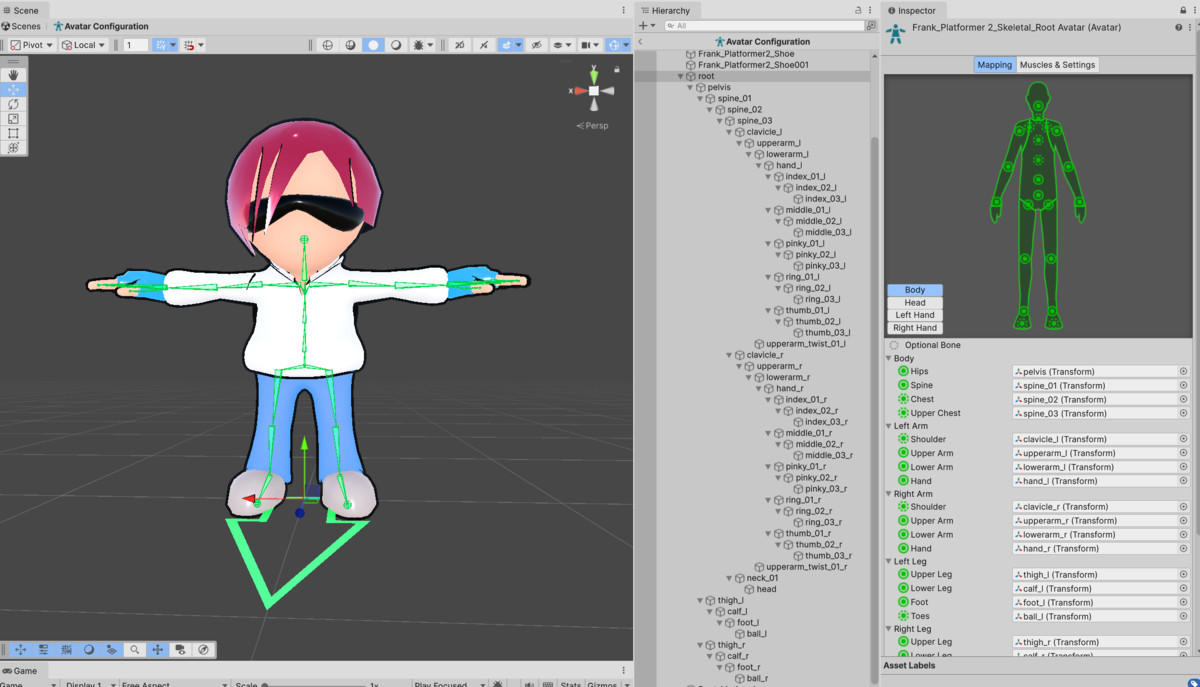Select the Rect transform tool
Screen dimensions: 1200x687
point(13,133)
